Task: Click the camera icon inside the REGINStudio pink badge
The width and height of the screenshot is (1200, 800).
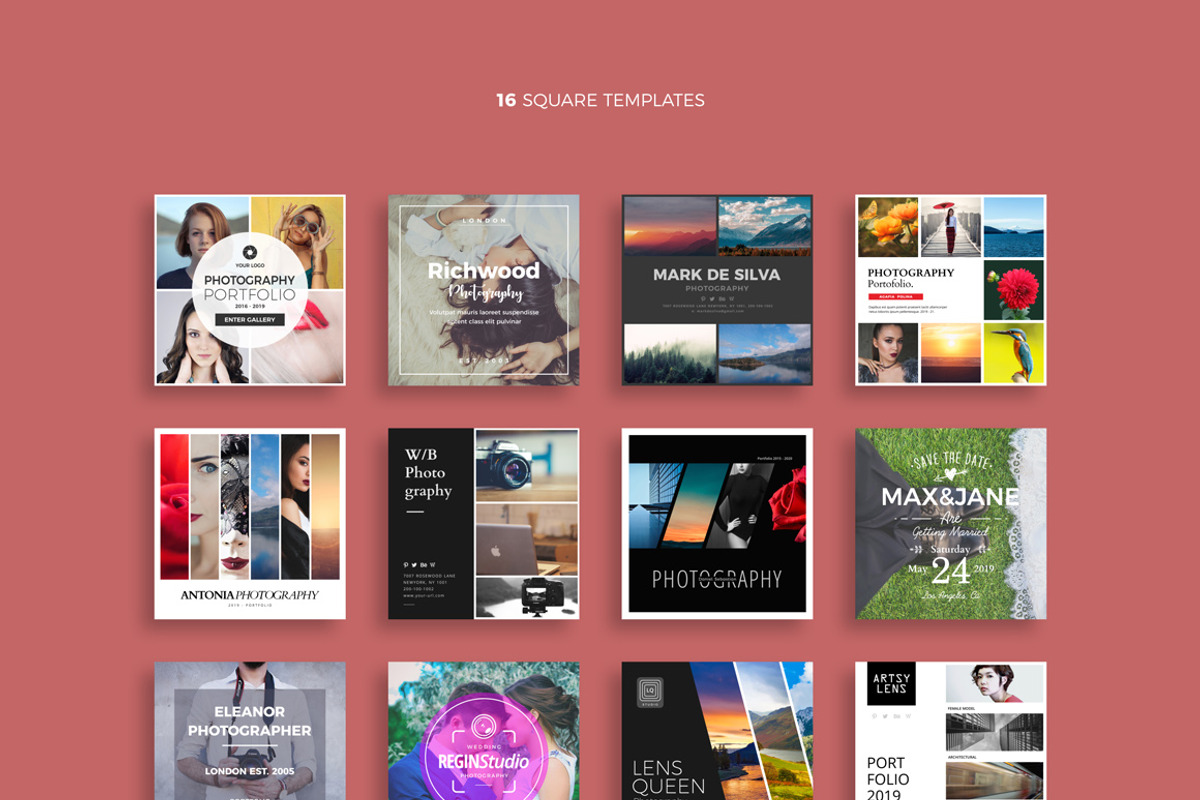Action: point(483,727)
